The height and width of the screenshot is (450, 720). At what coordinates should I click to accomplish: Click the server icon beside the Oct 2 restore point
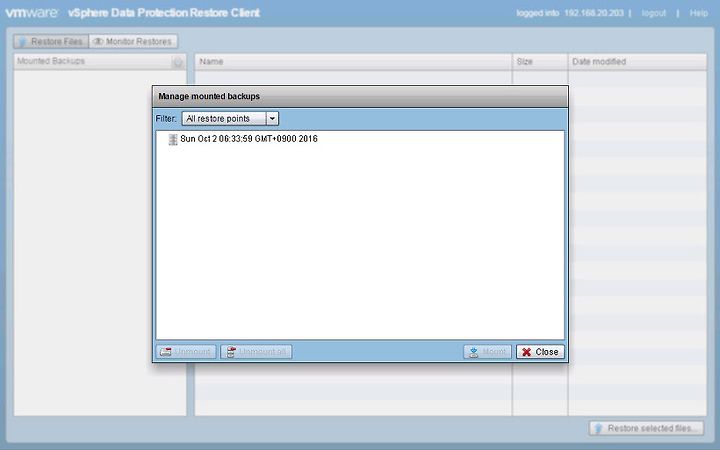pyautogui.click(x=173, y=139)
